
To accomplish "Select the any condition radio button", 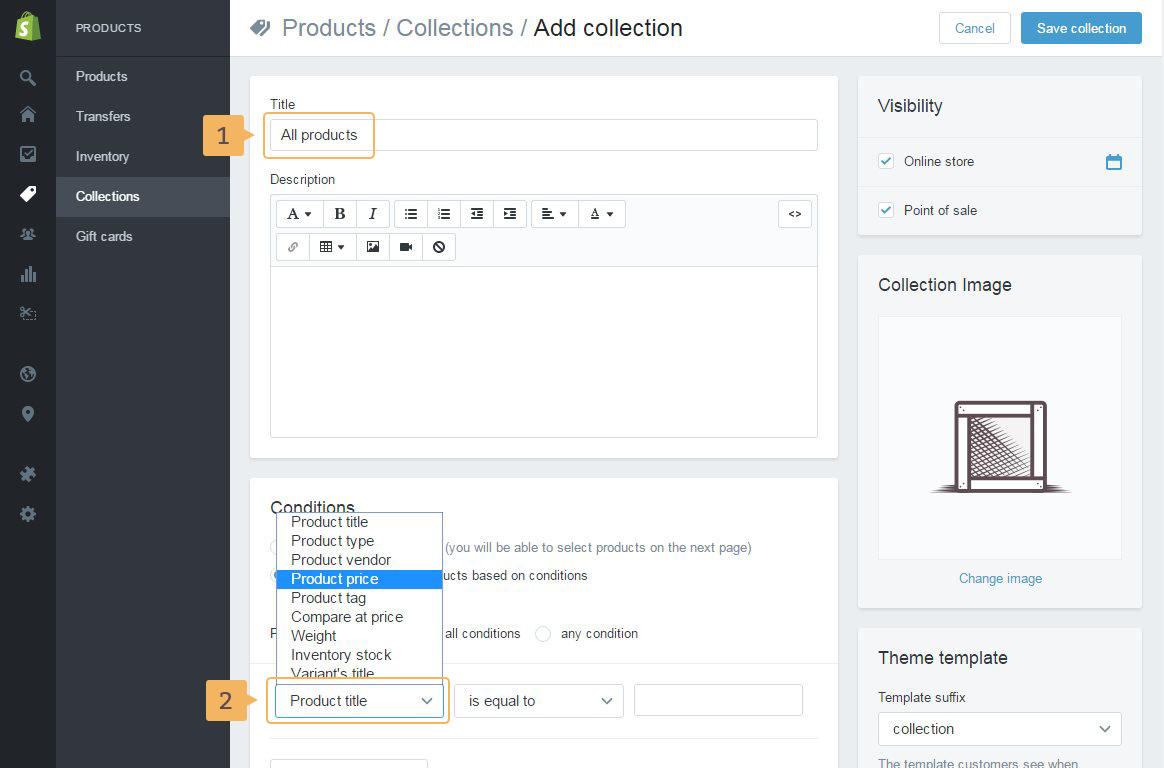I will (x=543, y=634).
